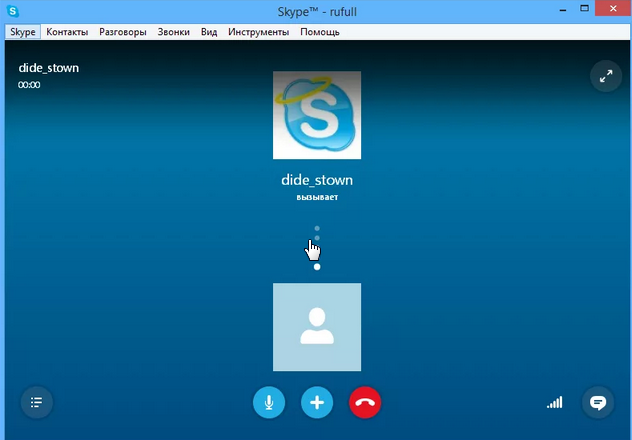Maximize the Skype window
The image size is (632, 440).
[584, 9]
